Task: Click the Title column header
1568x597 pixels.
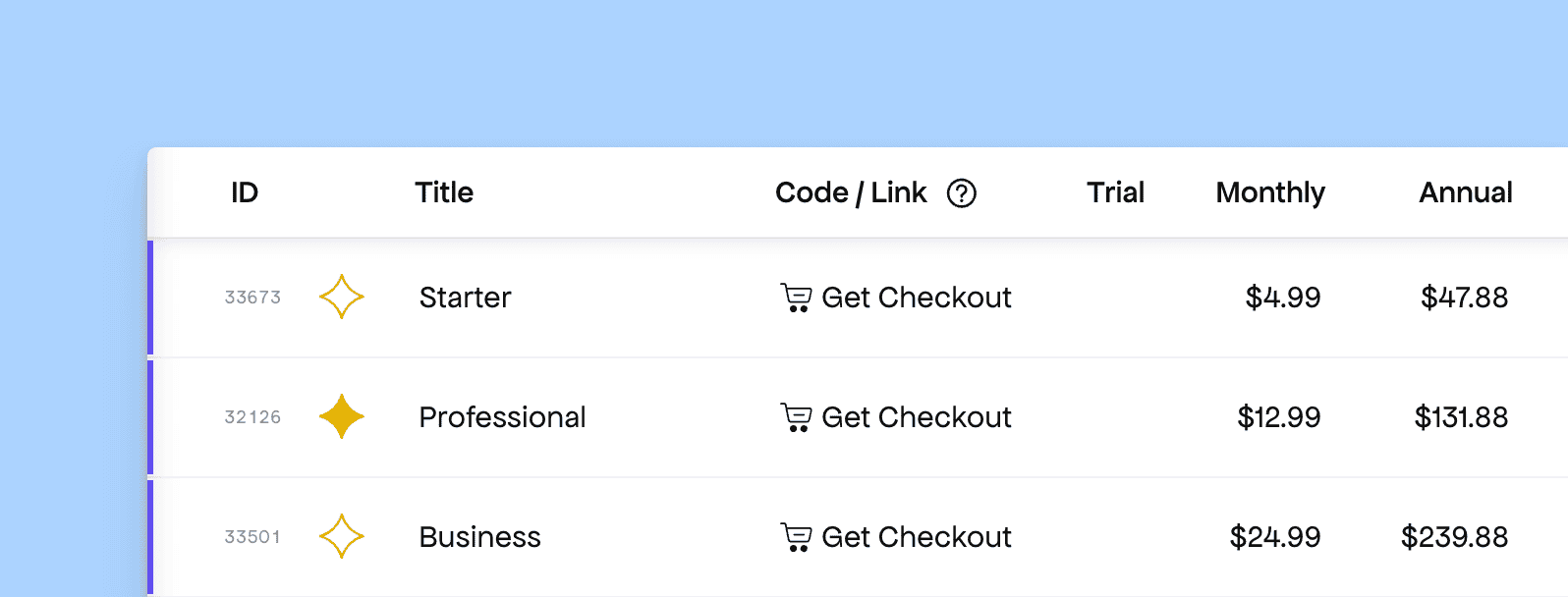Action: 444,192
